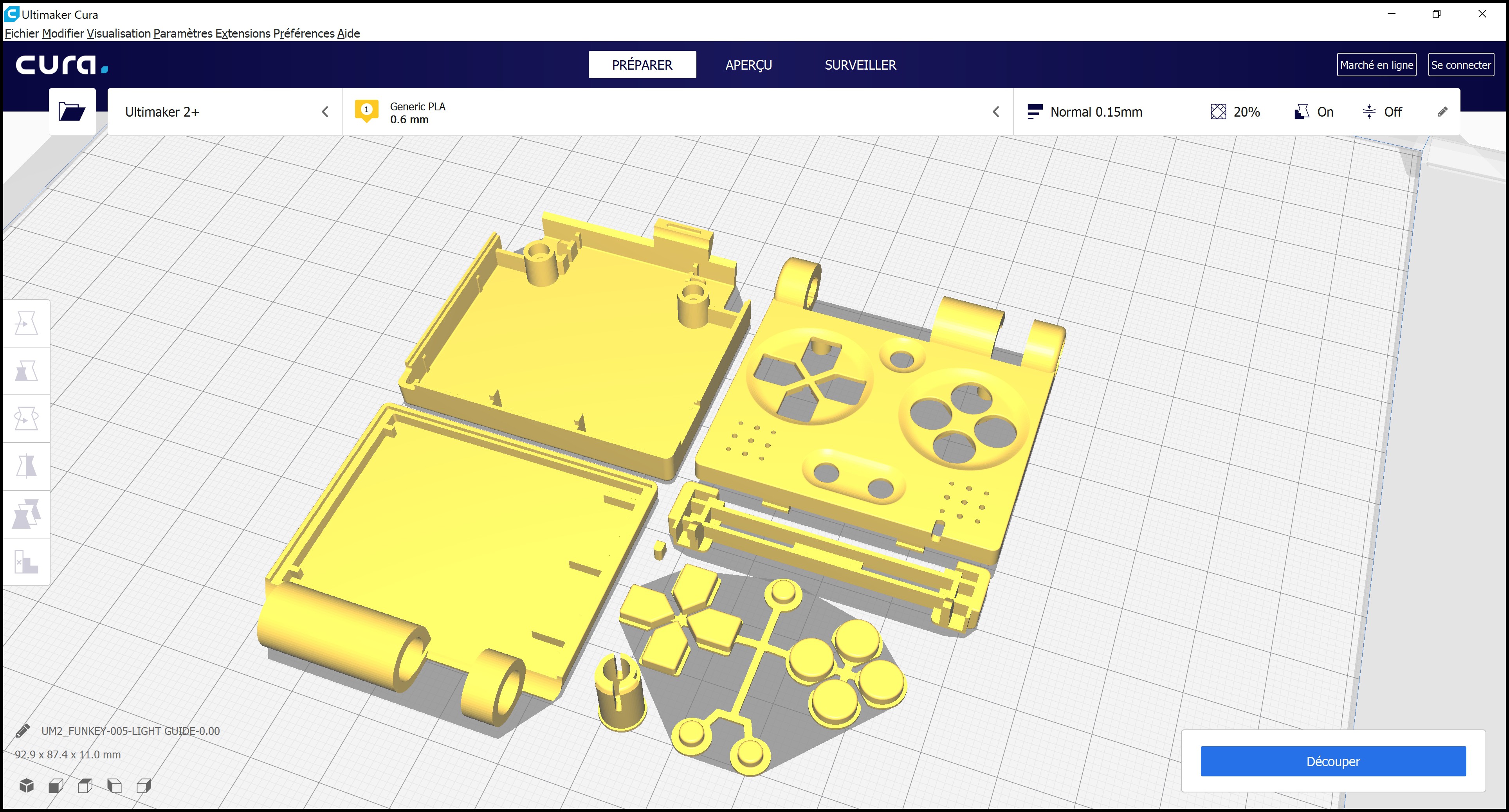This screenshot has height=812, width=1509.
Task: Click the Se connecter button
Action: [1460, 65]
